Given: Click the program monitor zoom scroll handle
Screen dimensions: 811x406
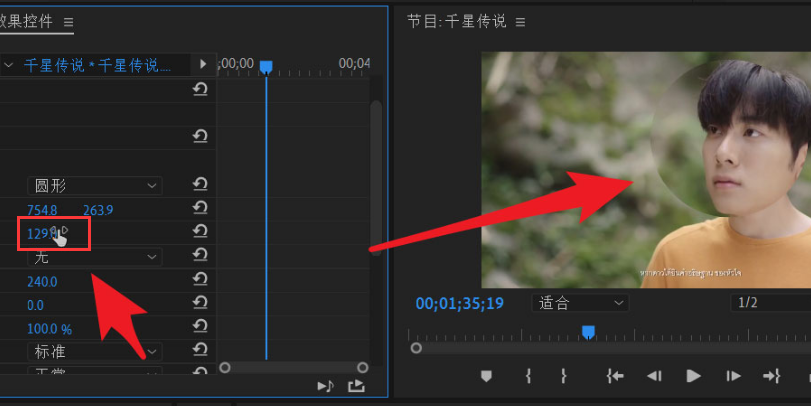Looking at the screenshot, I should [416, 348].
